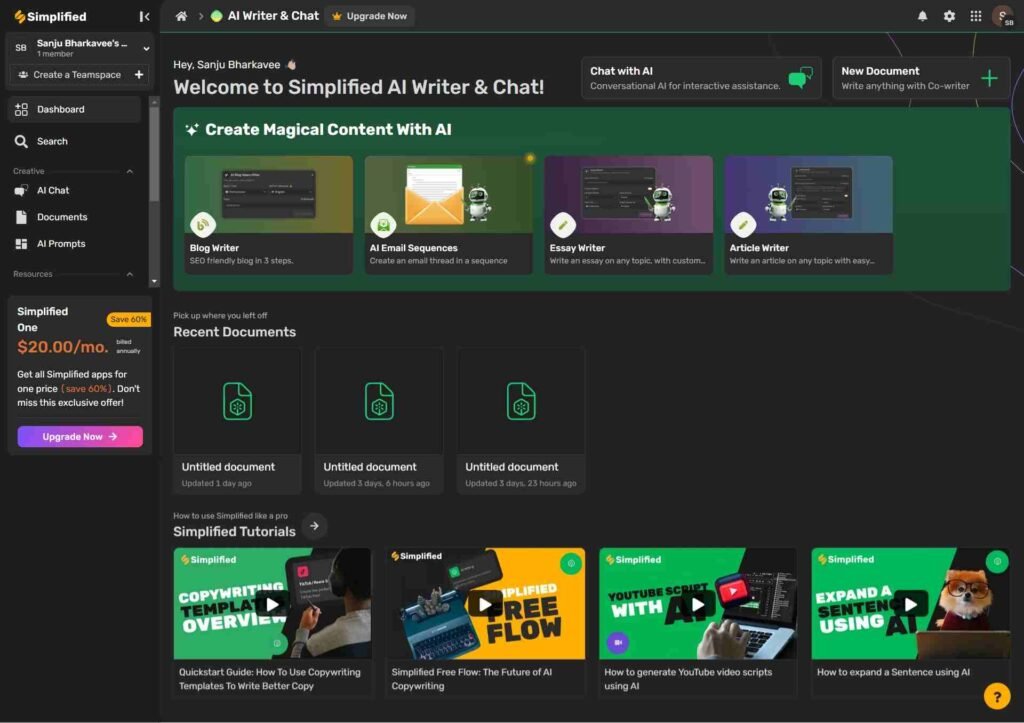The width and height of the screenshot is (1024, 723).
Task: Click the Recent Documents heading
Action: pyautogui.click(x=234, y=332)
